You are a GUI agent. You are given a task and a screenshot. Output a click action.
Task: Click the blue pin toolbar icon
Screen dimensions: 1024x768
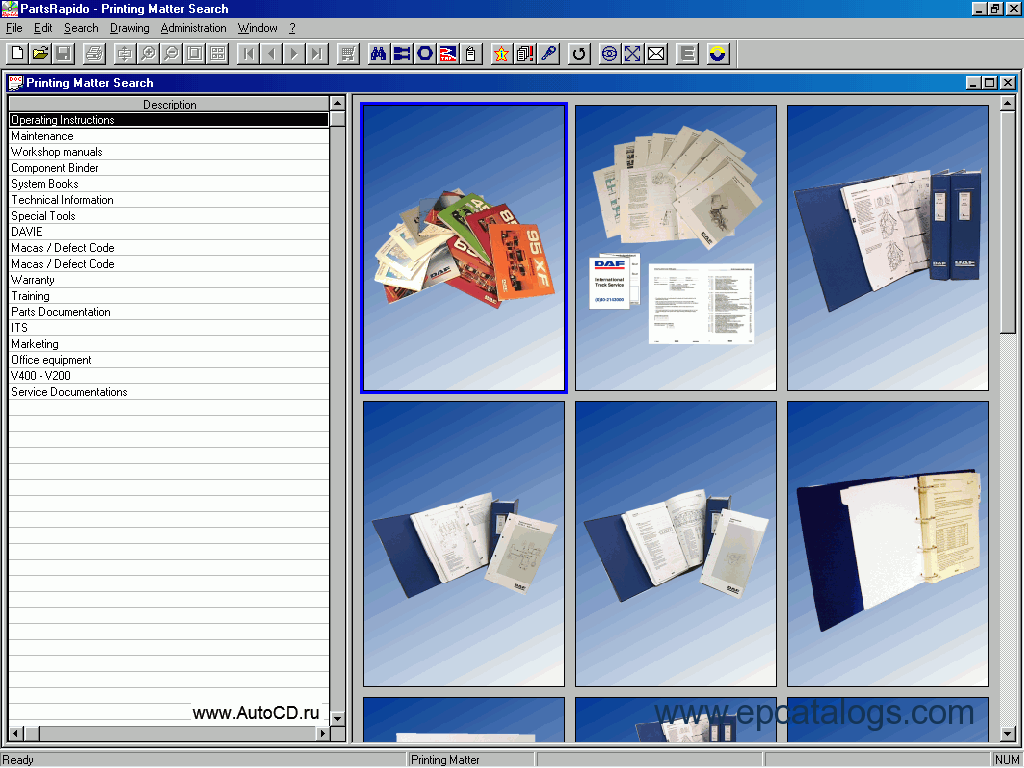(549, 54)
